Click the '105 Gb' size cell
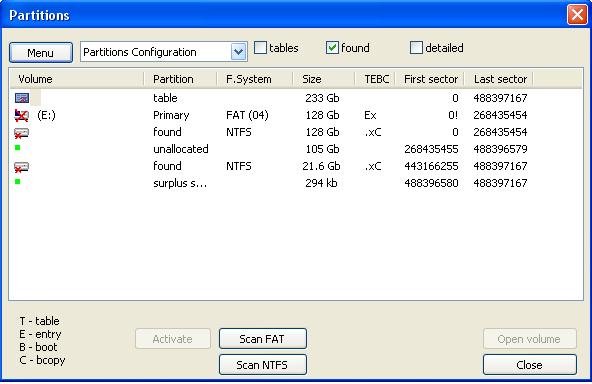 [322, 149]
